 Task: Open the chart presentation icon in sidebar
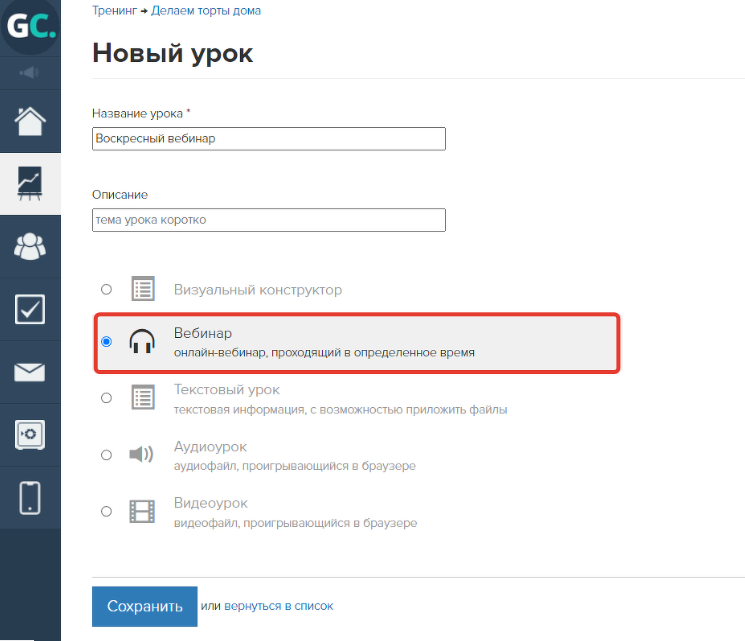[x=30, y=182]
